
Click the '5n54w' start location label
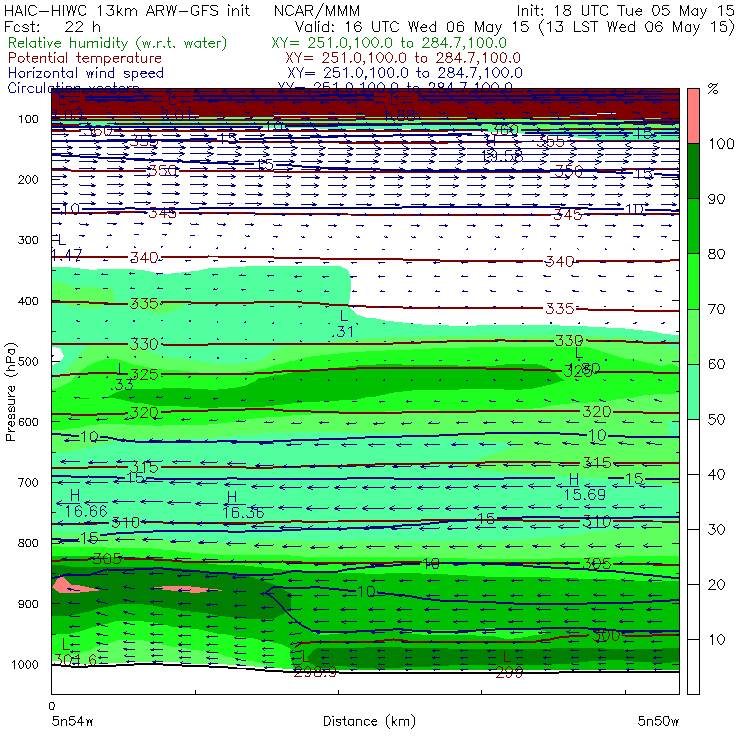click(x=73, y=721)
